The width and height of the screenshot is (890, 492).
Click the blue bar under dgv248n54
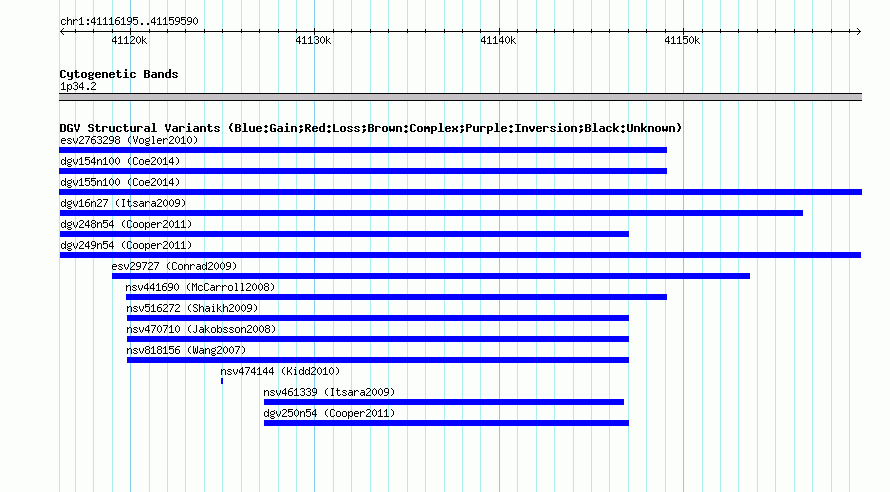[x=344, y=234]
